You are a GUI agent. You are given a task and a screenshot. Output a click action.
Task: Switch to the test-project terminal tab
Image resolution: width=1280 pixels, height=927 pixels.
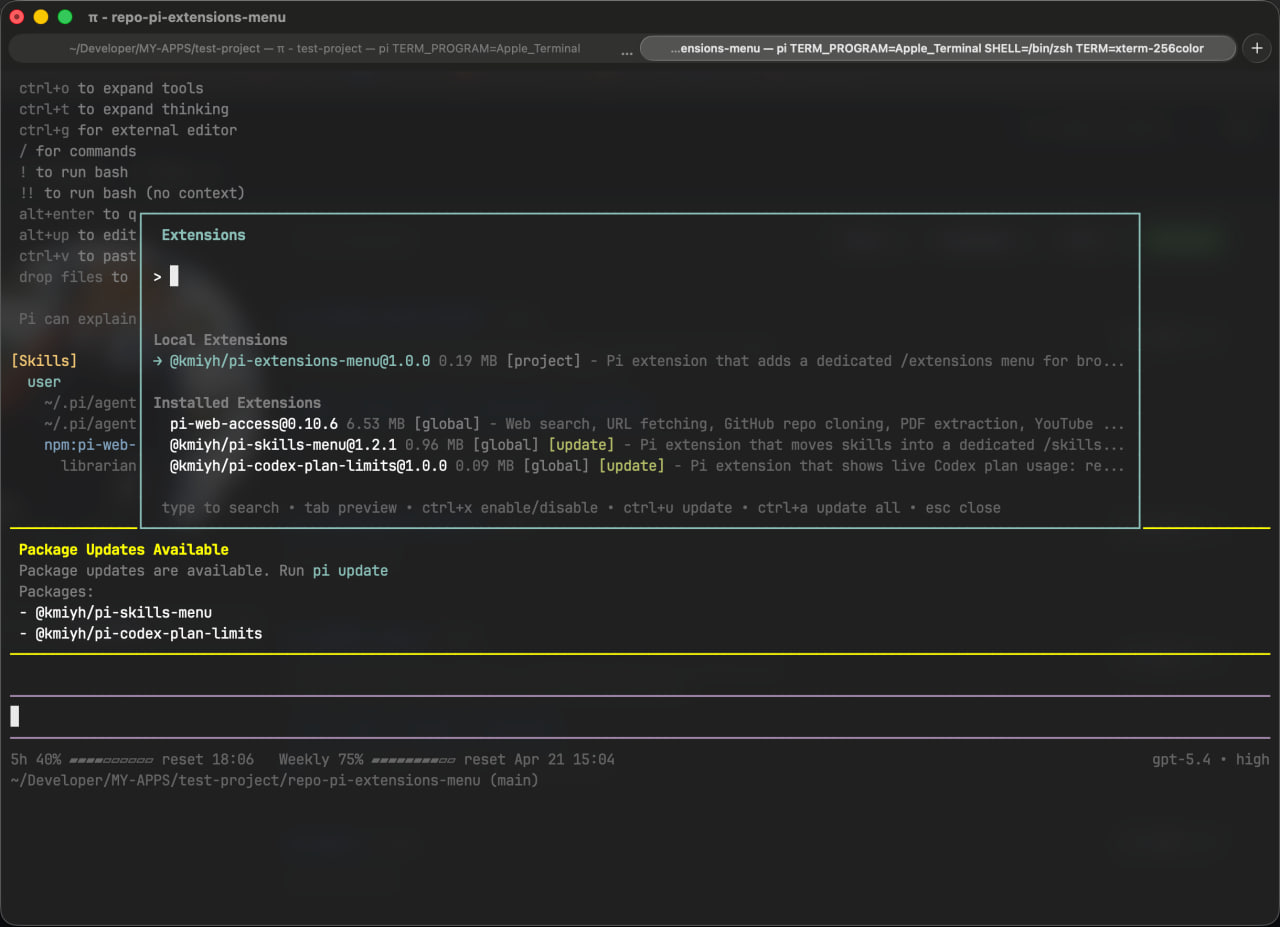coord(324,48)
